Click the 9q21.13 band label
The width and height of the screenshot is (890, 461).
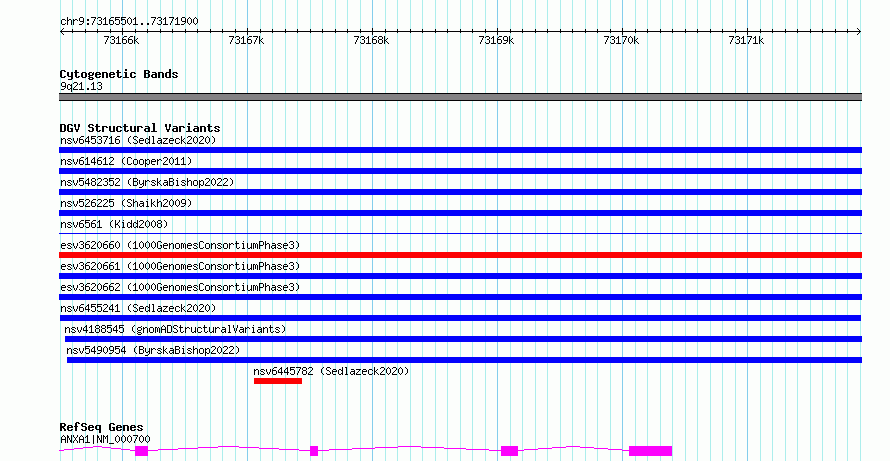pyautogui.click(x=81, y=86)
